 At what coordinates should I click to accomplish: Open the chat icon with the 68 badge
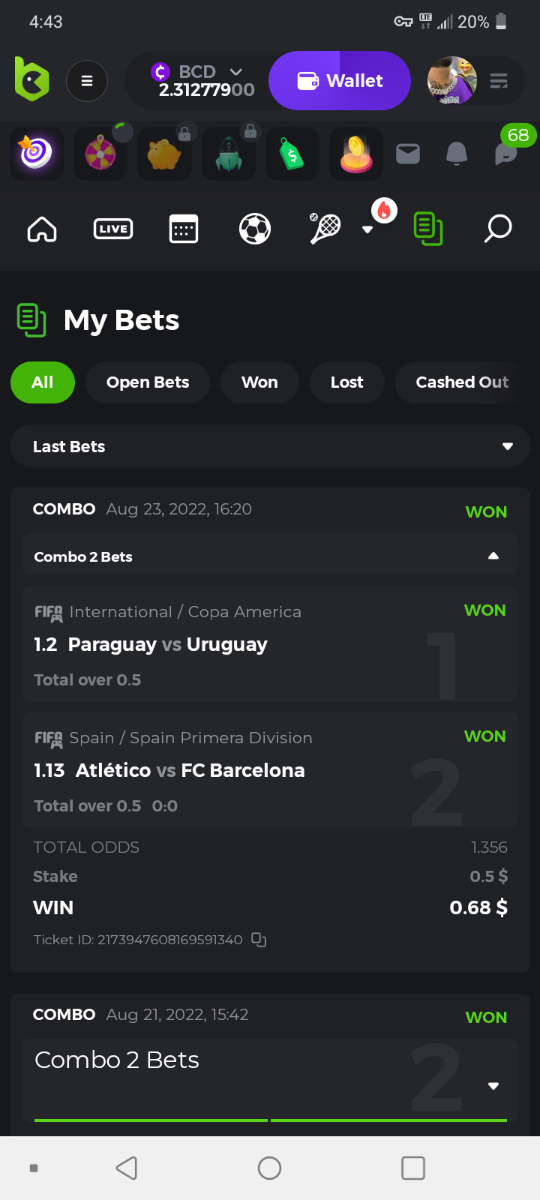506,153
